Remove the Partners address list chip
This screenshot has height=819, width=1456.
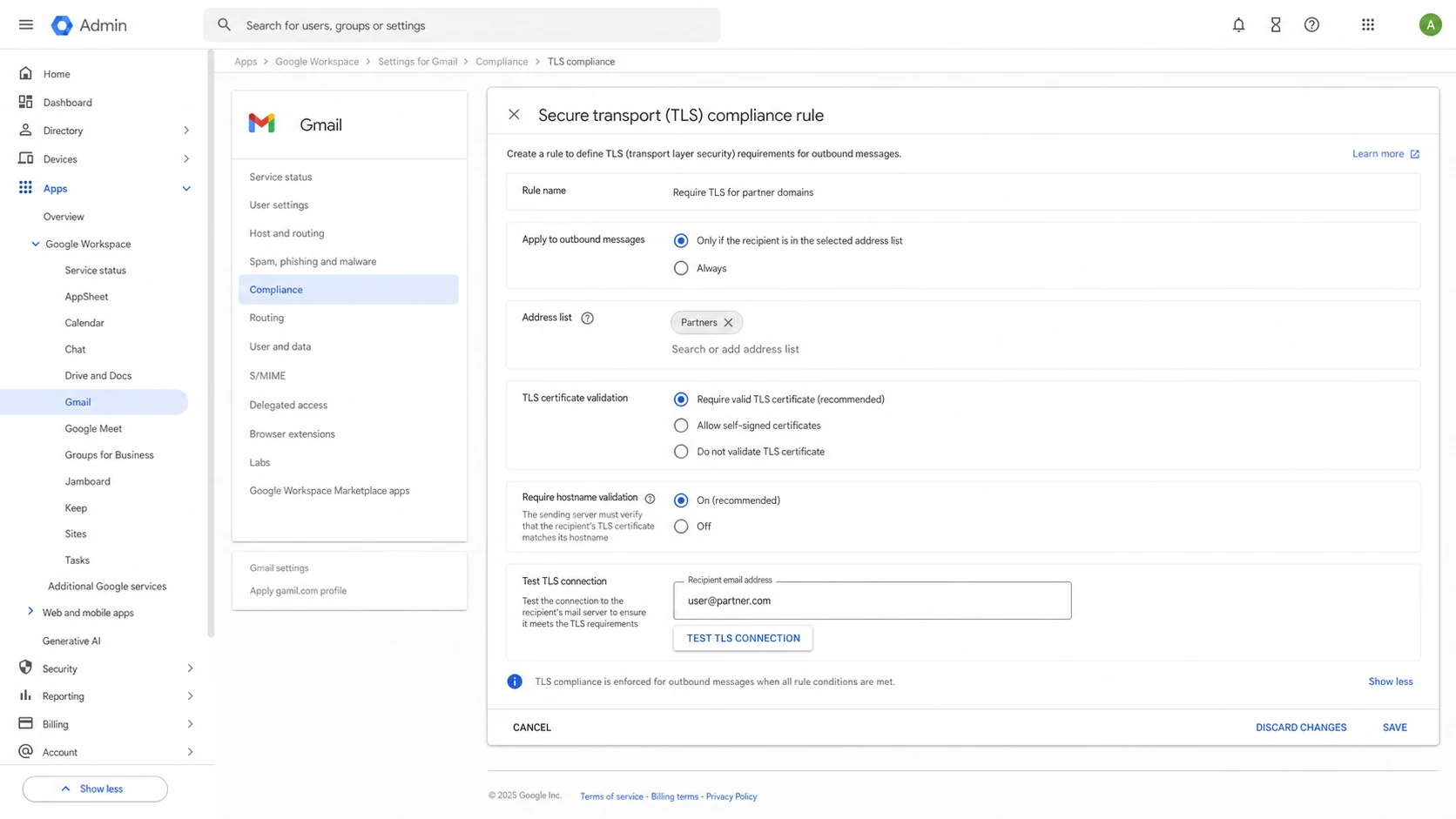[x=728, y=323]
